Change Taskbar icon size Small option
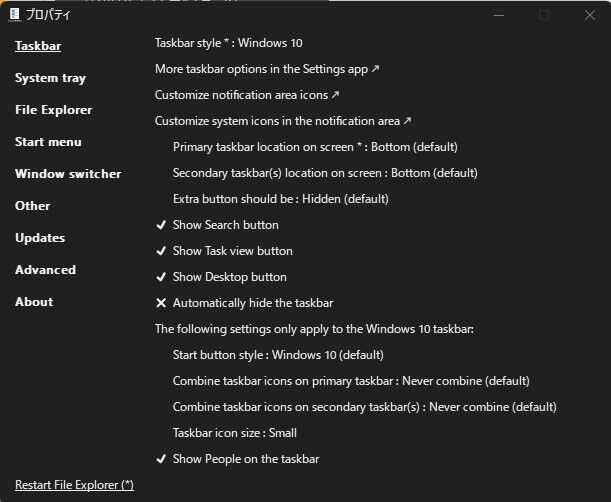Image resolution: width=611 pixels, height=502 pixels. click(234, 433)
